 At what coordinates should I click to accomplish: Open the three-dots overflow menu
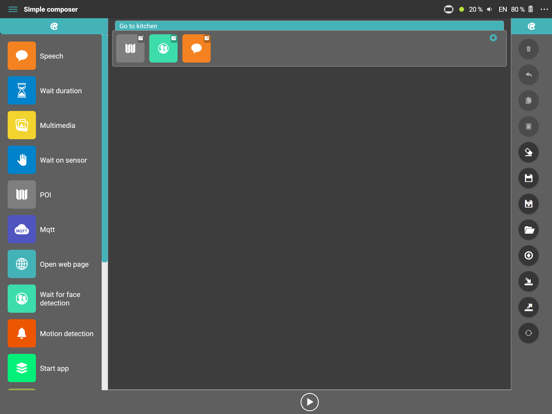pos(544,10)
